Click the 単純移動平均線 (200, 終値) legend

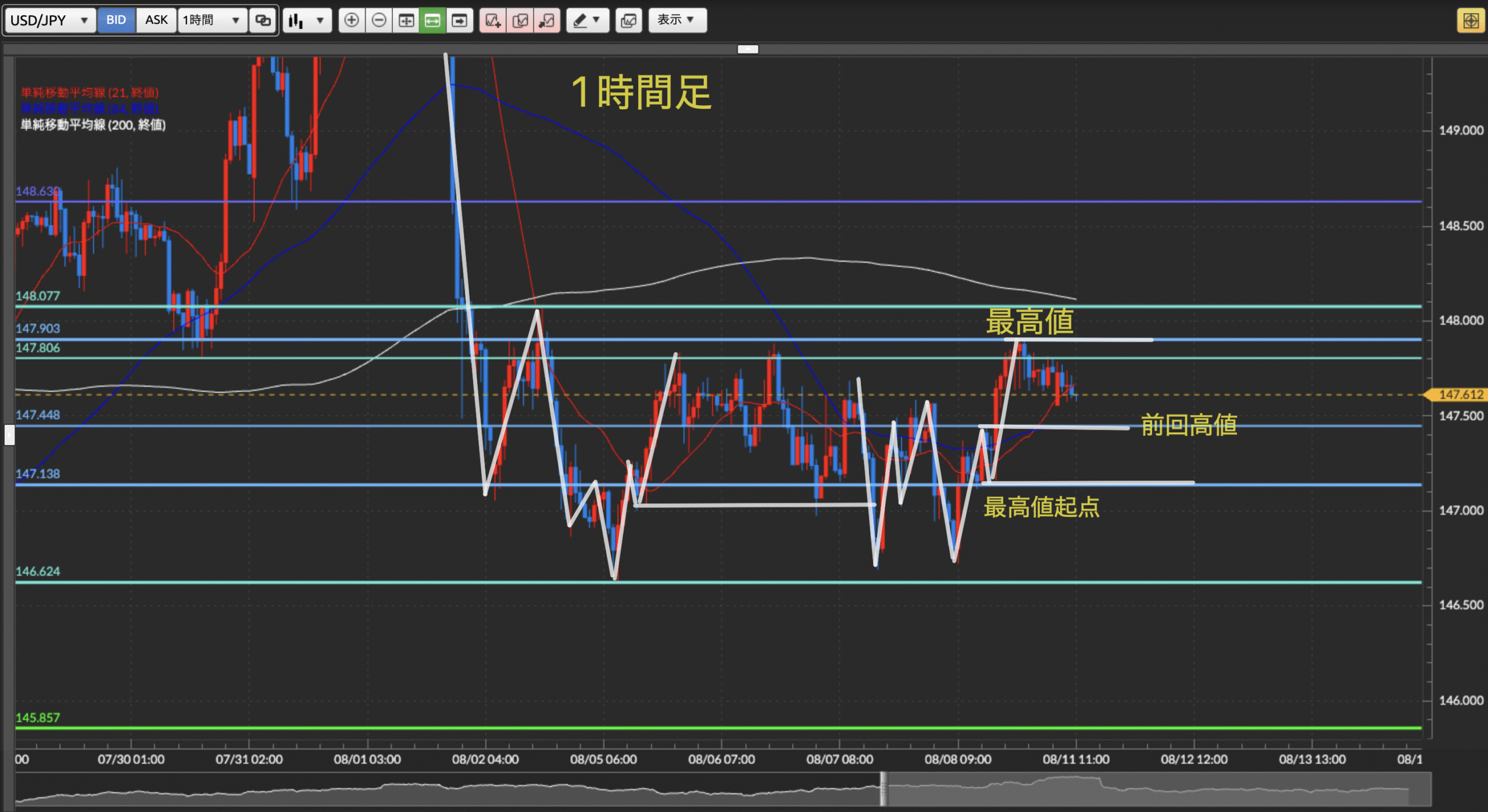pos(93,125)
